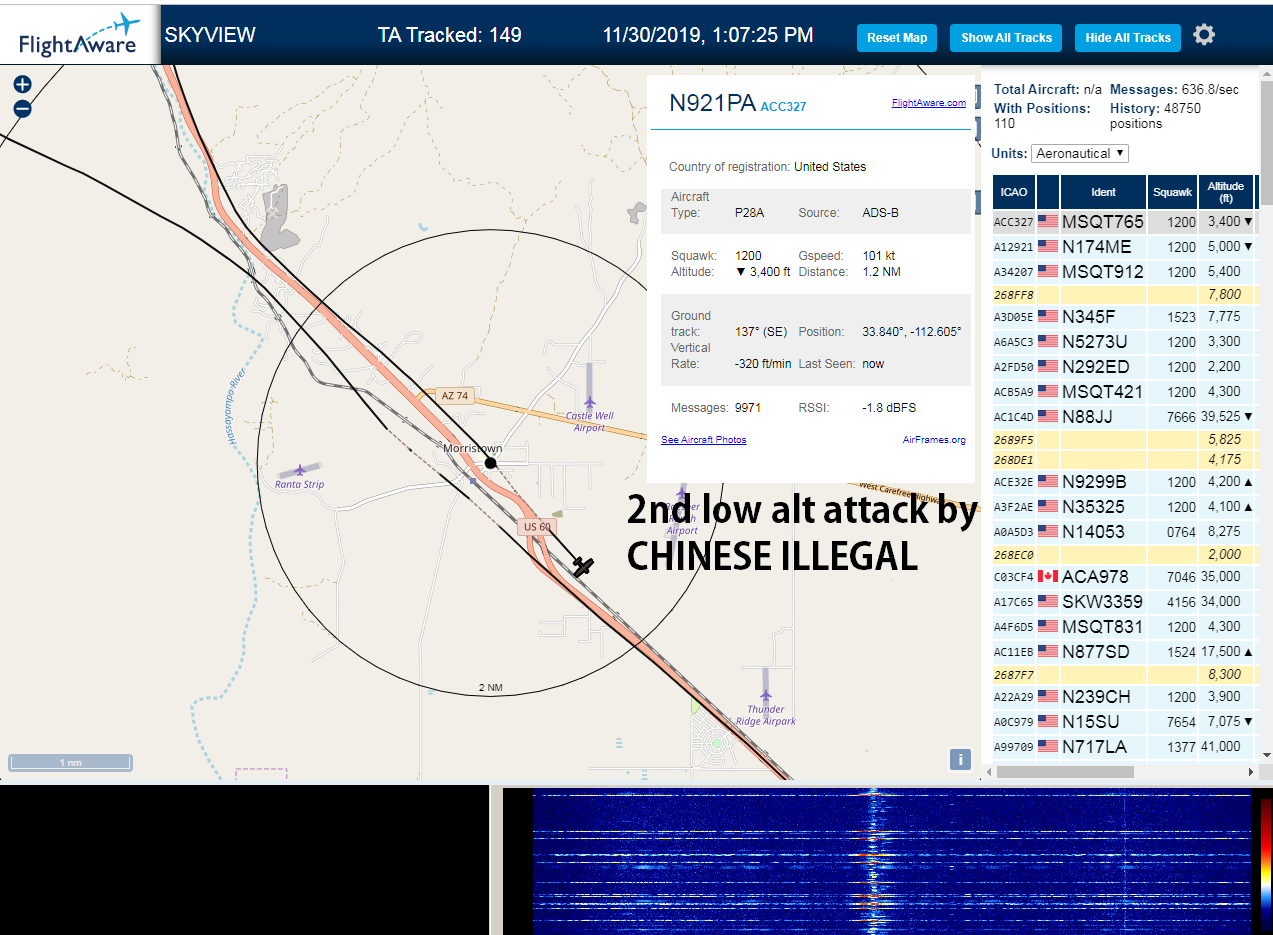
Task: Click the US flag next to SKW3359
Action: click(1048, 601)
